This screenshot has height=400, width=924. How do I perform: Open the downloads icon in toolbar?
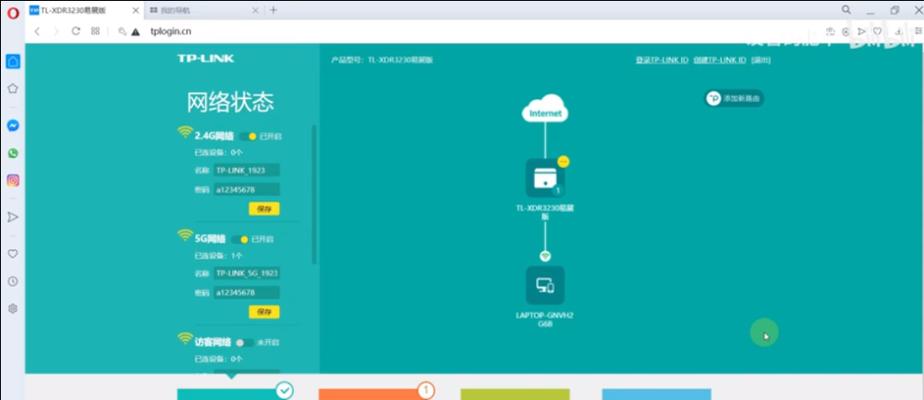(899, 31)
